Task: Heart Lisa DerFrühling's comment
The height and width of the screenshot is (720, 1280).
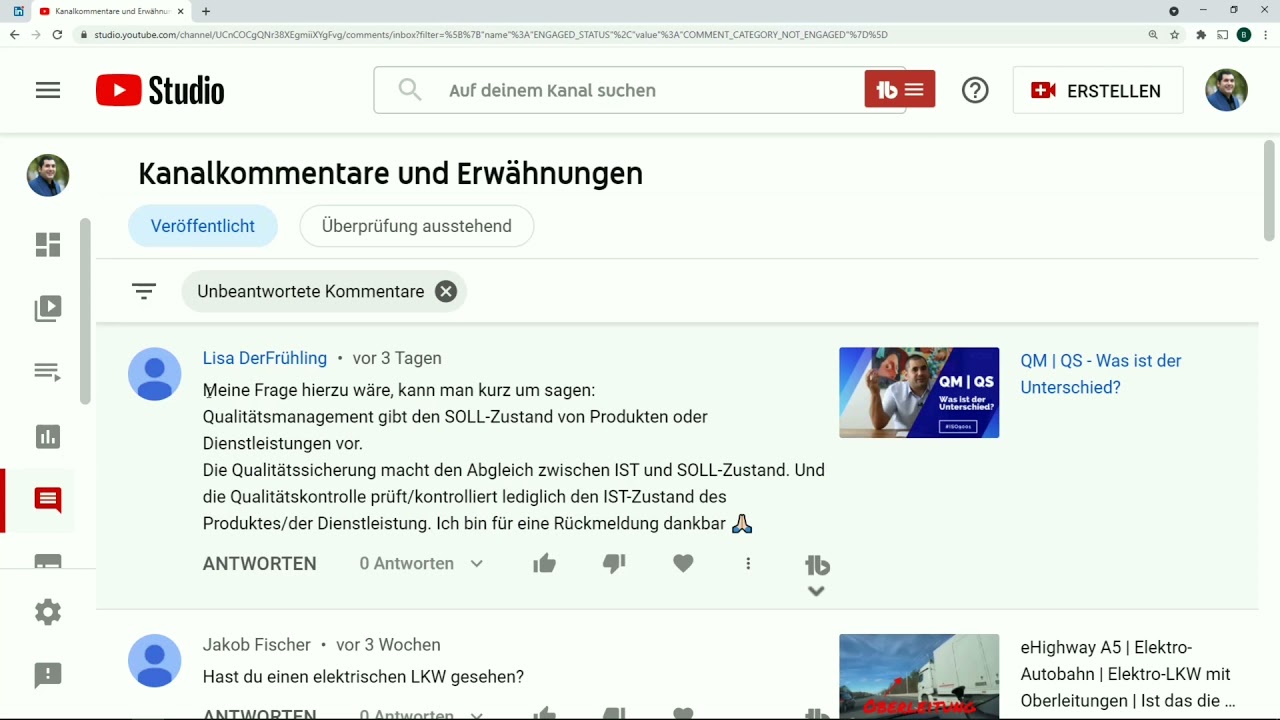Action: tap(683, 563)
